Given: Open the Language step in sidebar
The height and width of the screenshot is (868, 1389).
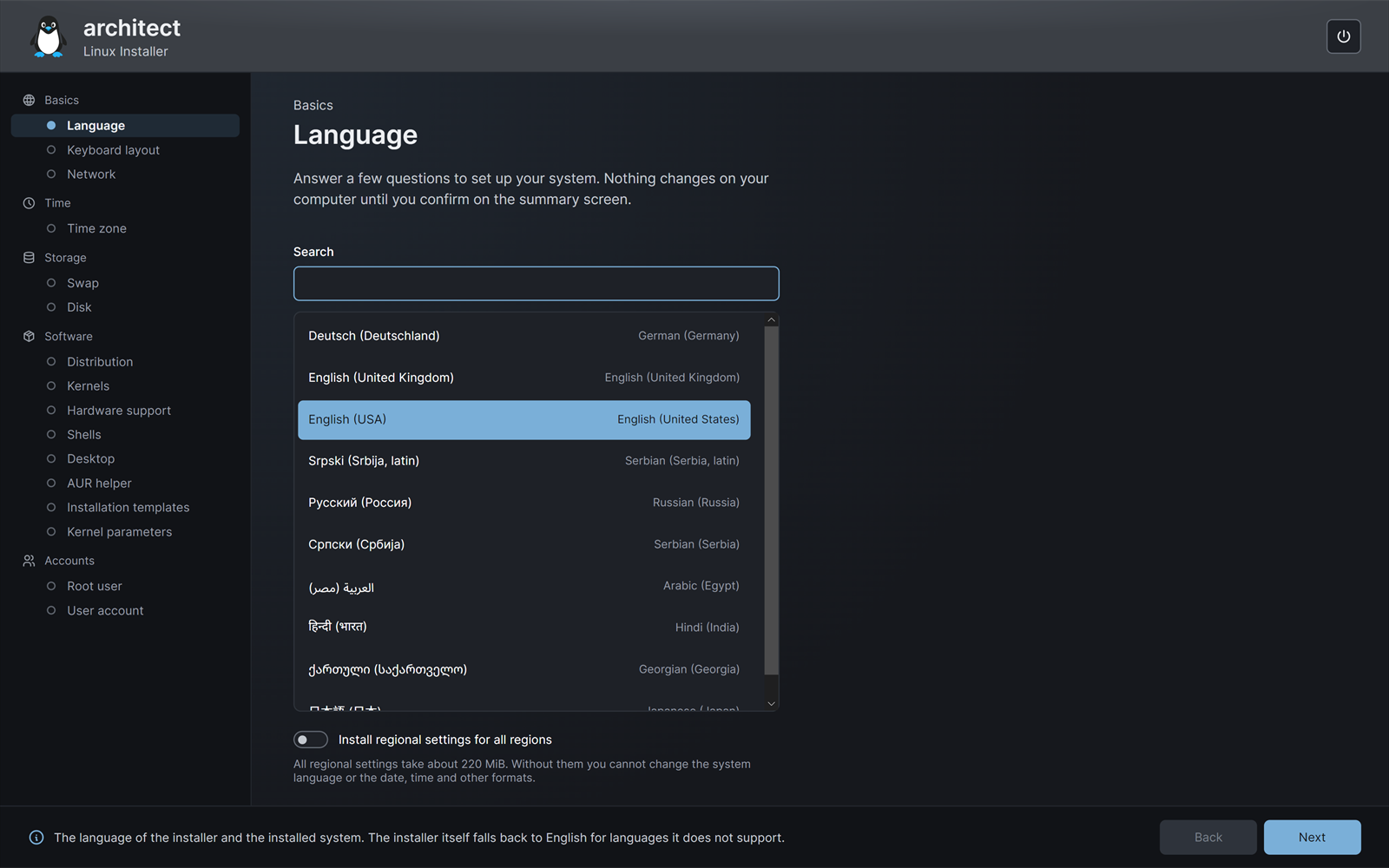Looking at the screenshot, I should pos(125,126).
